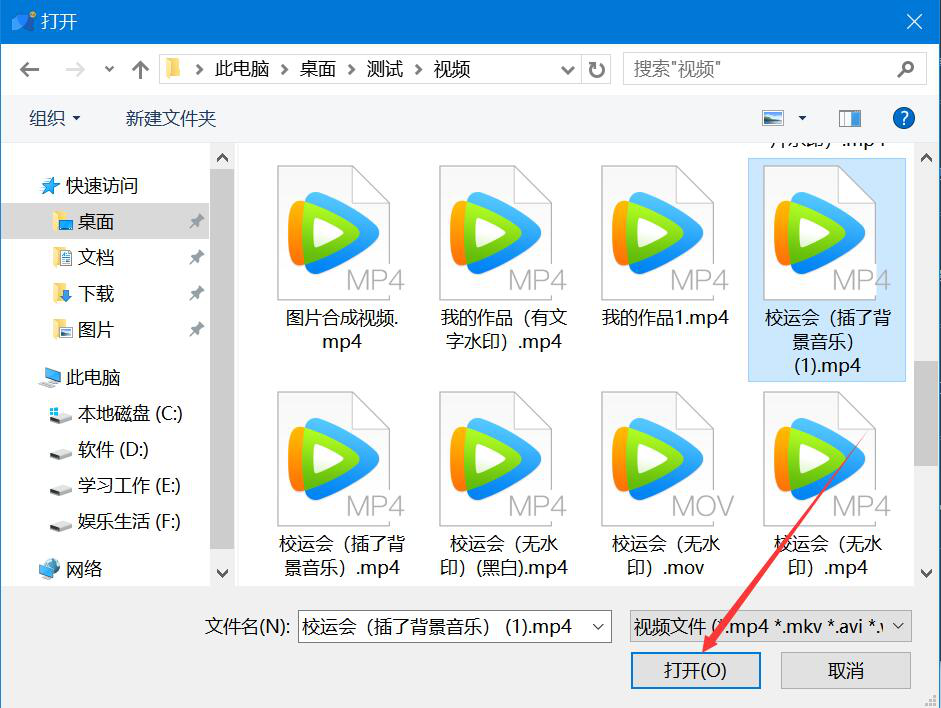The width and height of the screenshot is (941, 708).
Task: Select file icon 我的作品1.mp4
Action: pyautogui.click(x=665, y=233)
